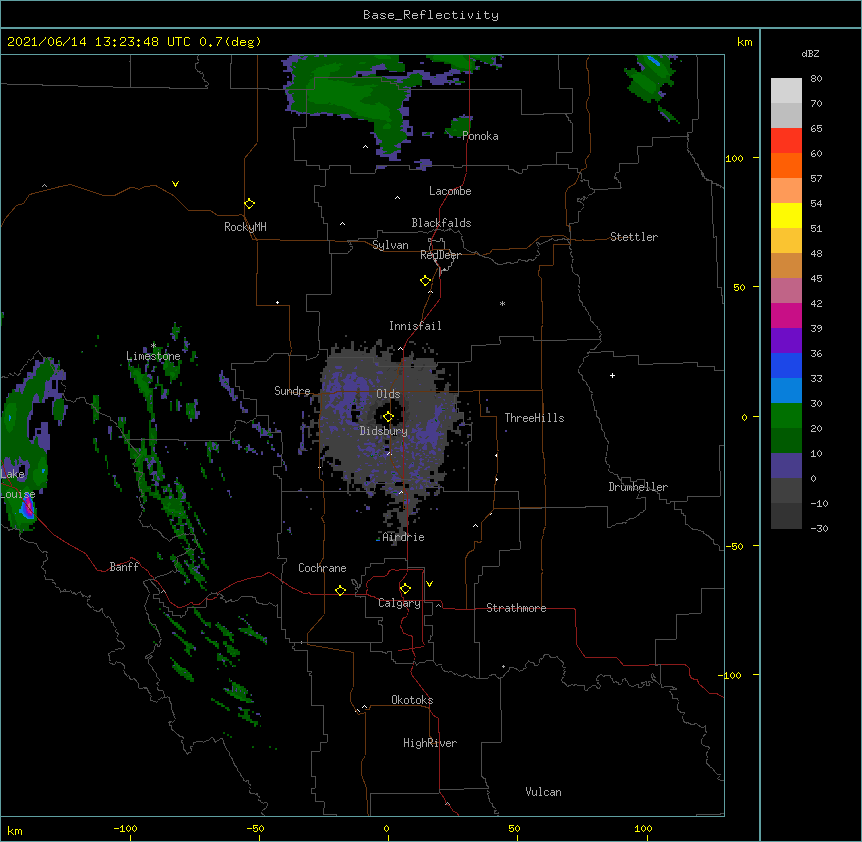The width and height of the screenshot is (862, 842).
Task: Click the Base_Reflectivity title
Action: (x=431, y=15)
